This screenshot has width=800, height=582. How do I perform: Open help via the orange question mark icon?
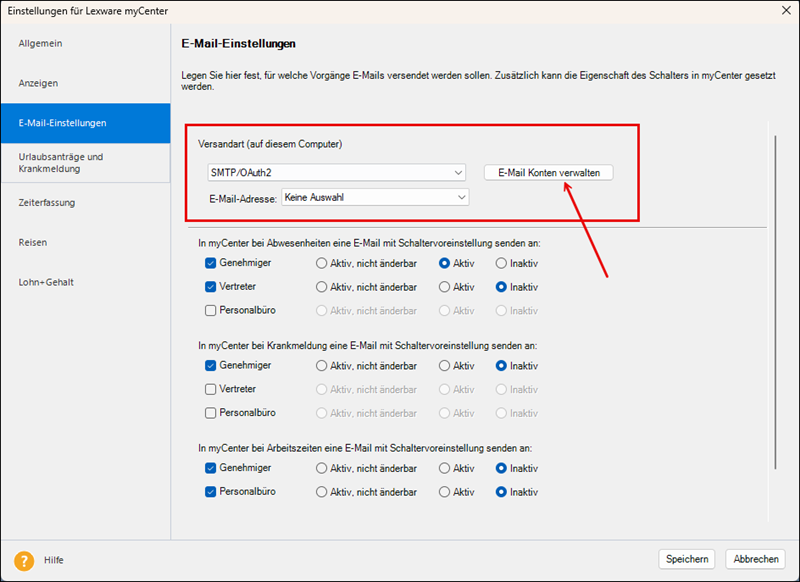24,561
